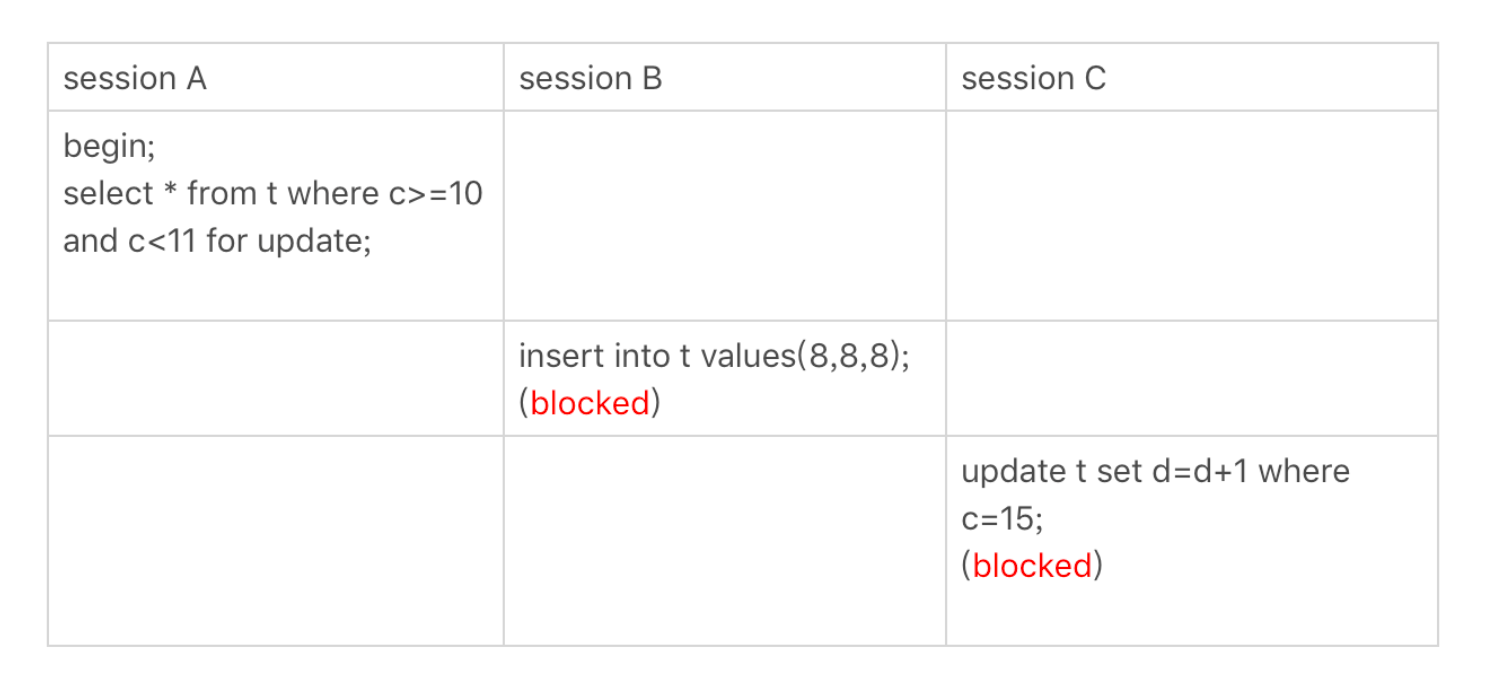Click the words "for update;" in session A
Screen dimensions: 1488x684
(289, 241)
